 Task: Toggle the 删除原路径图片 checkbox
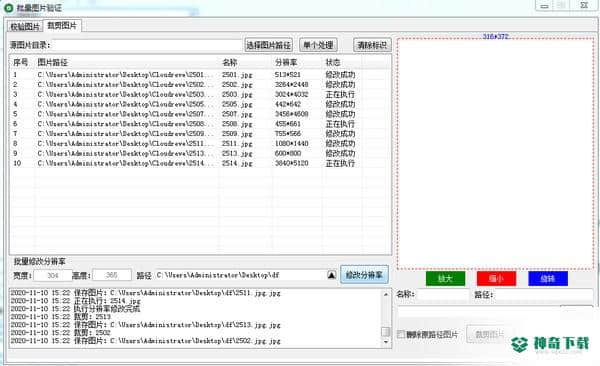[x=401, y=334]
